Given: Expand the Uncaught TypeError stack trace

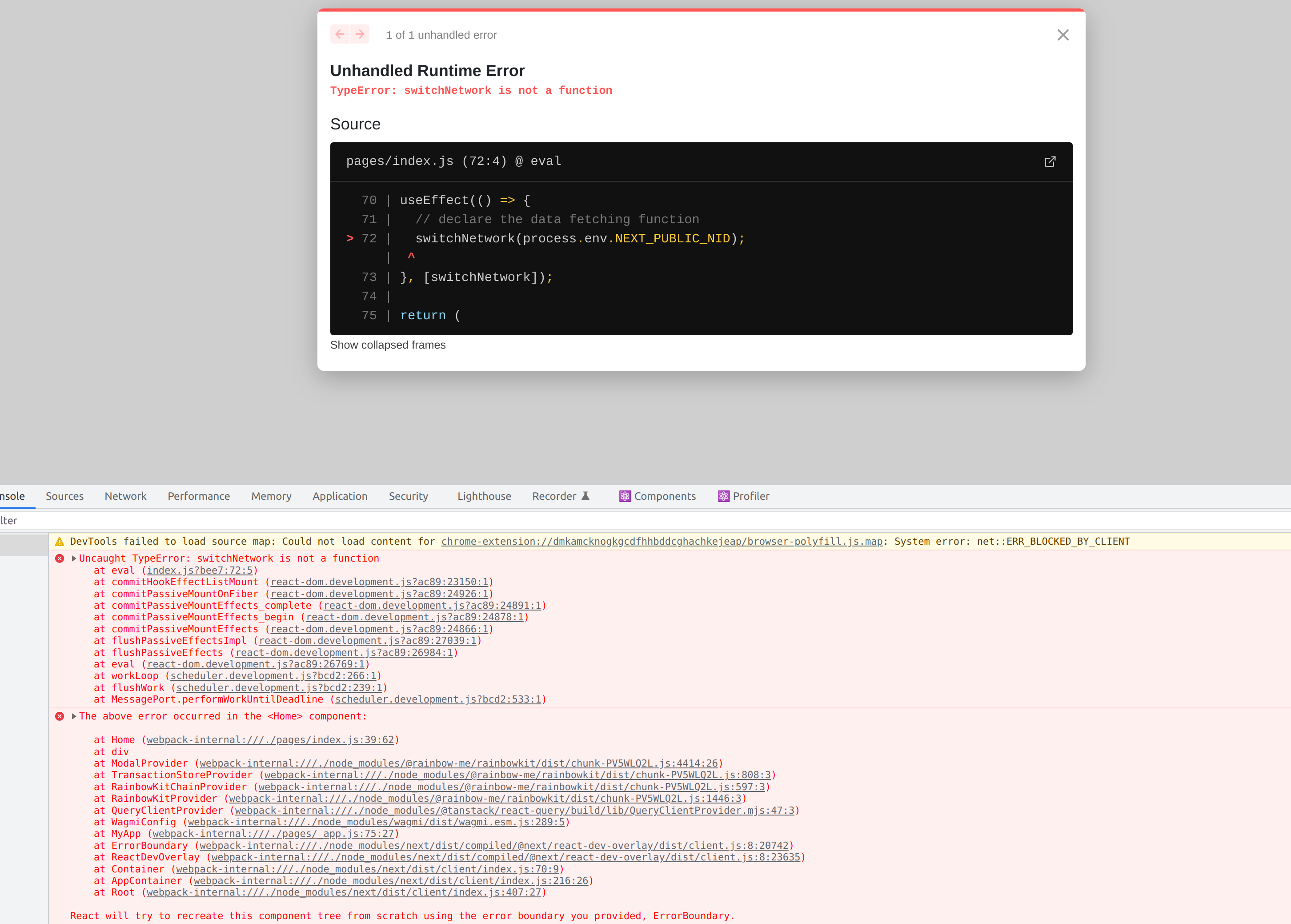Looking at the screenshot, I should click(x=73, y=558).
